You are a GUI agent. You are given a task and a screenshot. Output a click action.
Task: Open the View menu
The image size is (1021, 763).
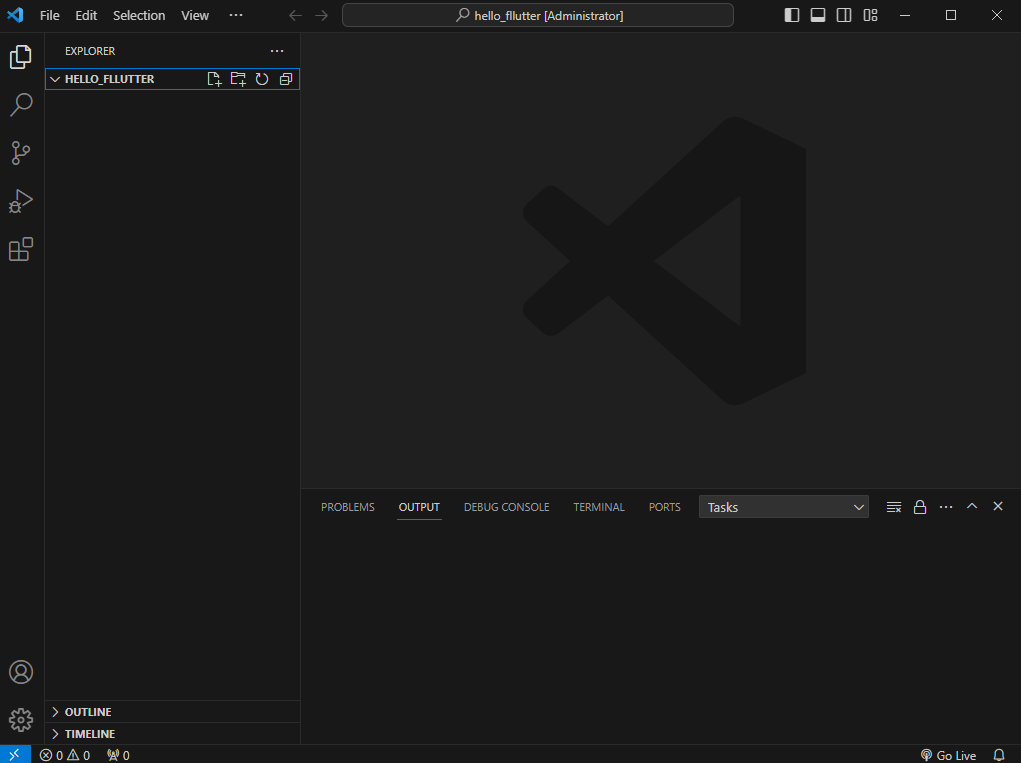195,16
